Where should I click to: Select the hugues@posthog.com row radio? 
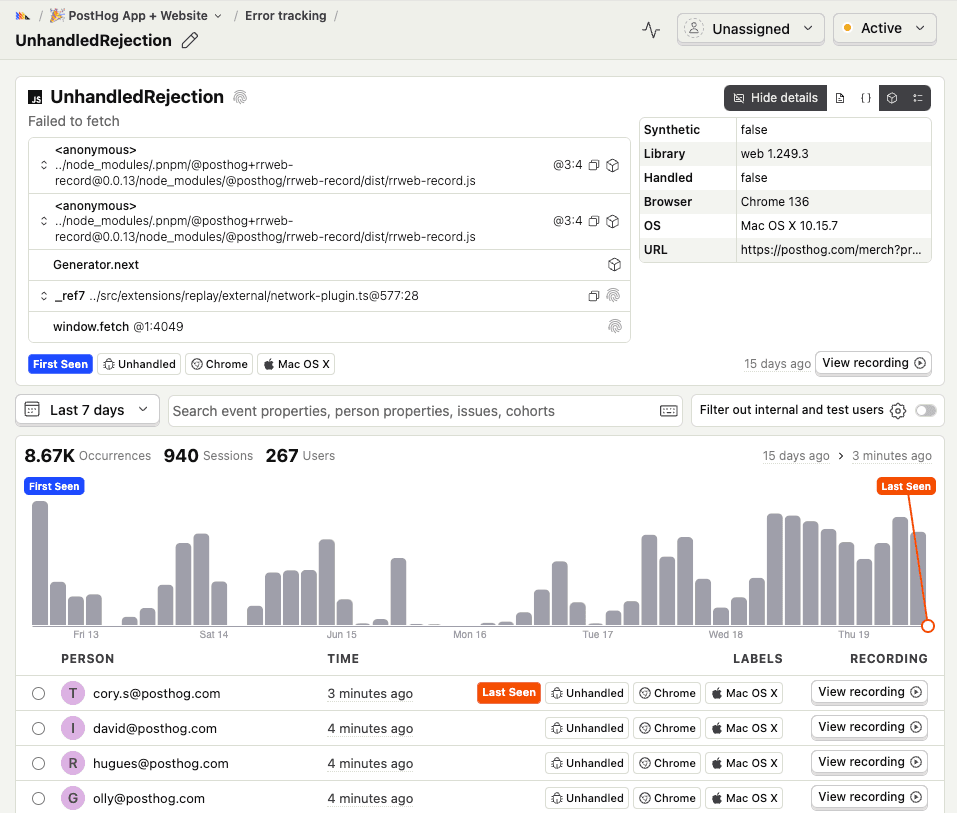click(x=38, y=764)
